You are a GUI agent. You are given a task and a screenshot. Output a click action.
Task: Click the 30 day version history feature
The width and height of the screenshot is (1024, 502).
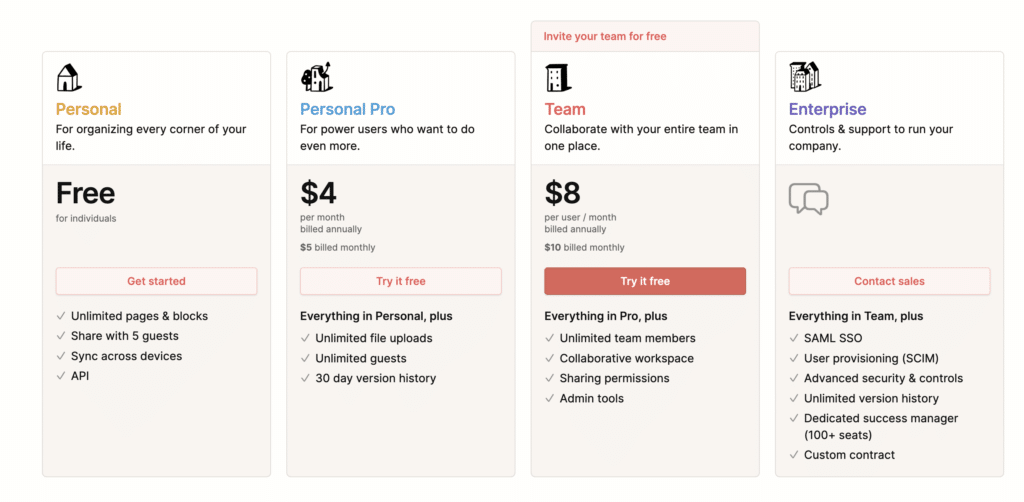point(375,378)
